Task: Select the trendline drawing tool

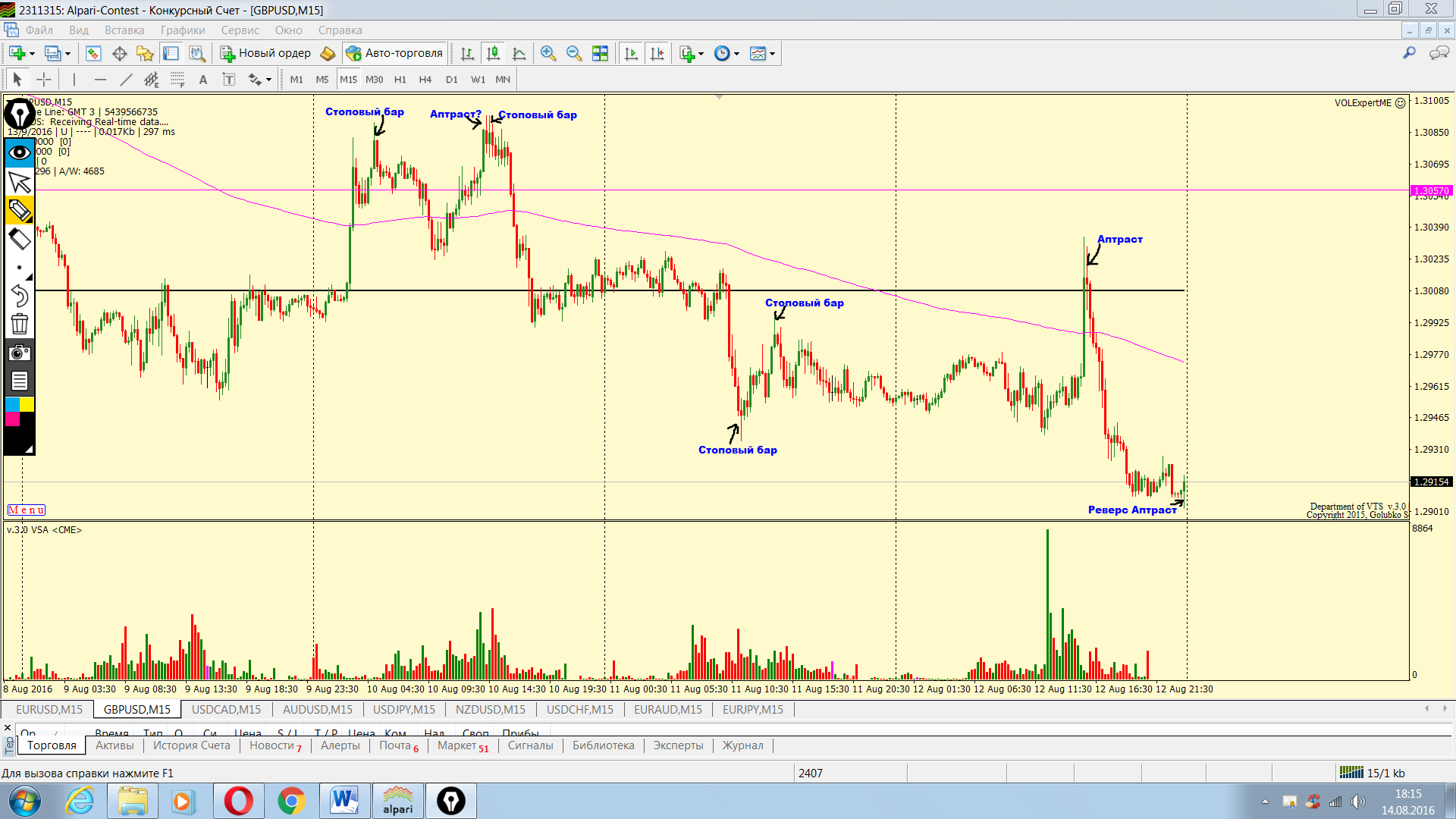Action: 126,80
